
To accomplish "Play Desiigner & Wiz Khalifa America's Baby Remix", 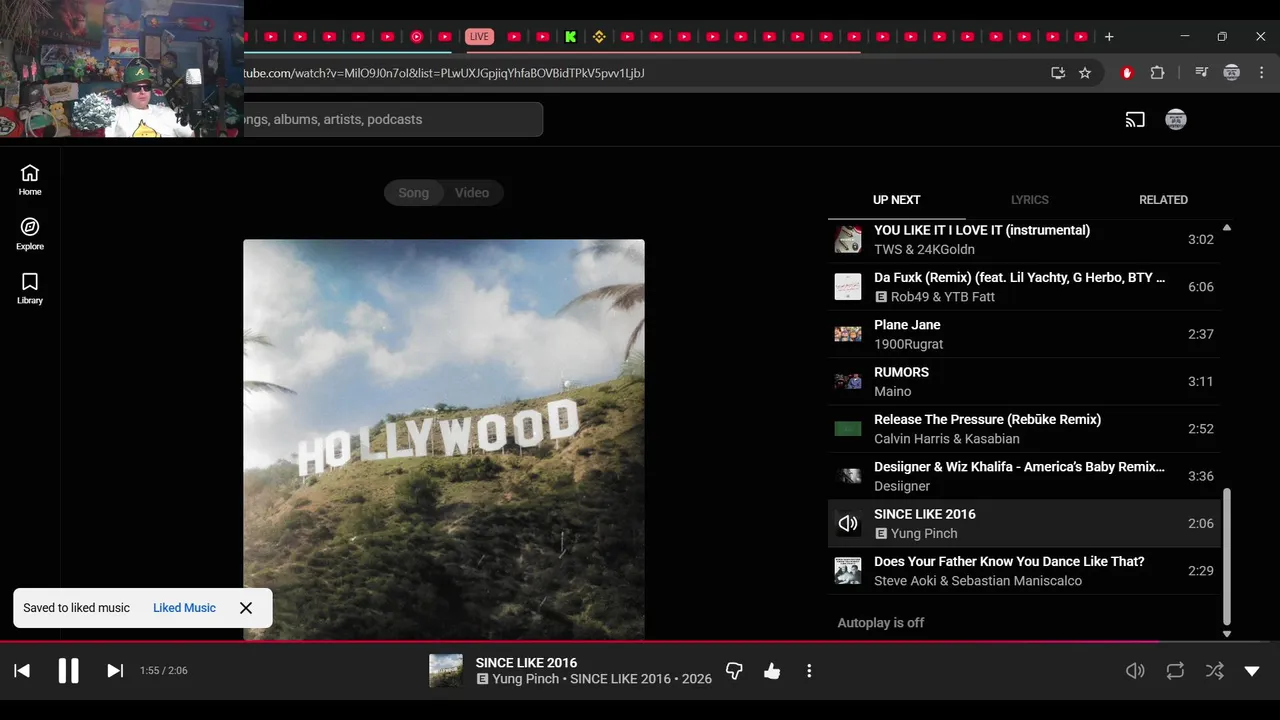I will coord(1024,476).
